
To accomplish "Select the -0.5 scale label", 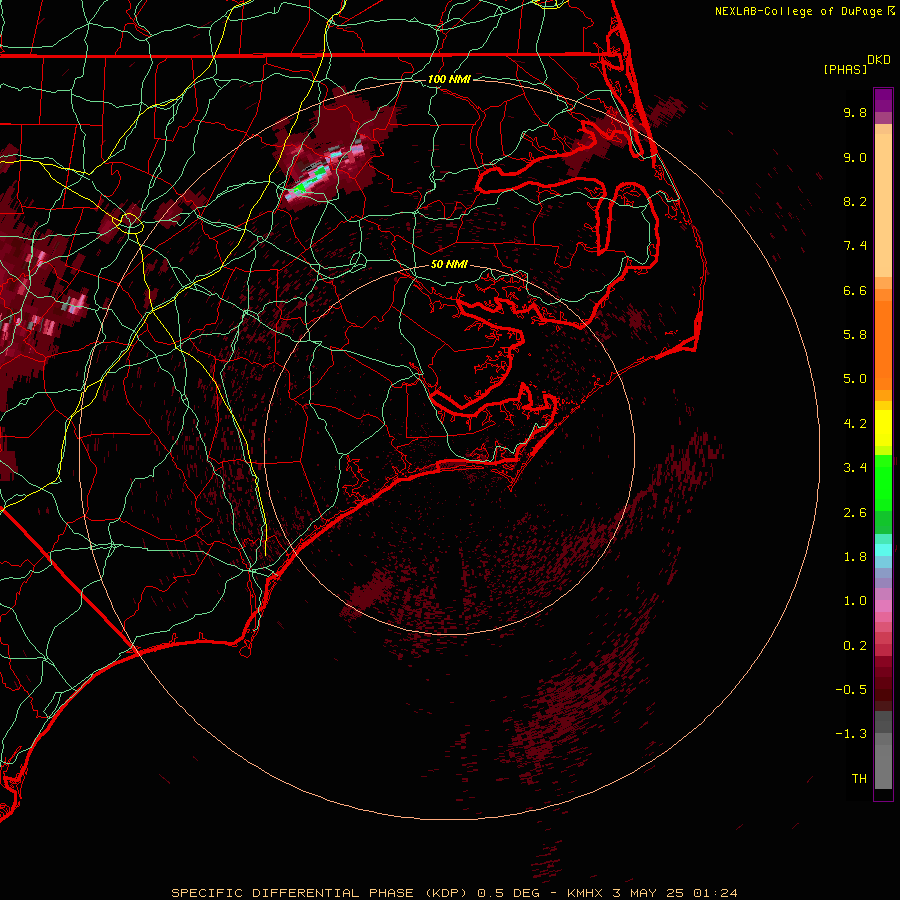I will 851,690.
